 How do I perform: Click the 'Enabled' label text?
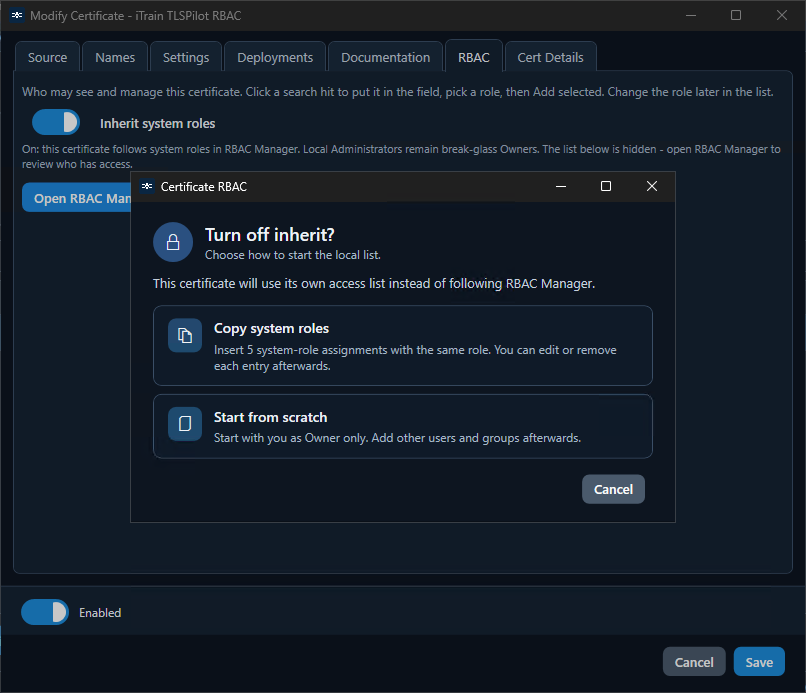point(100,613)
